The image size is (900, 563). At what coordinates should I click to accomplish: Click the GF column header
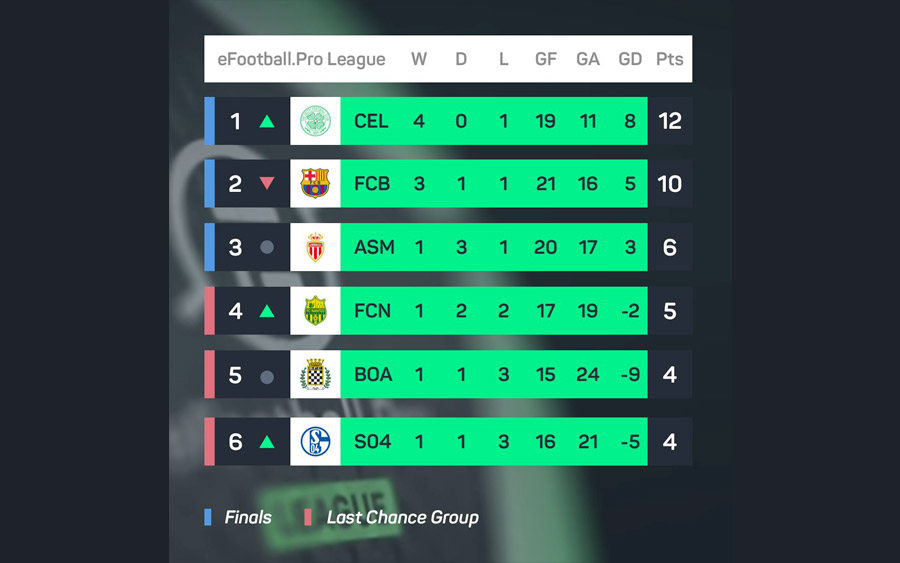click(546, 59)
